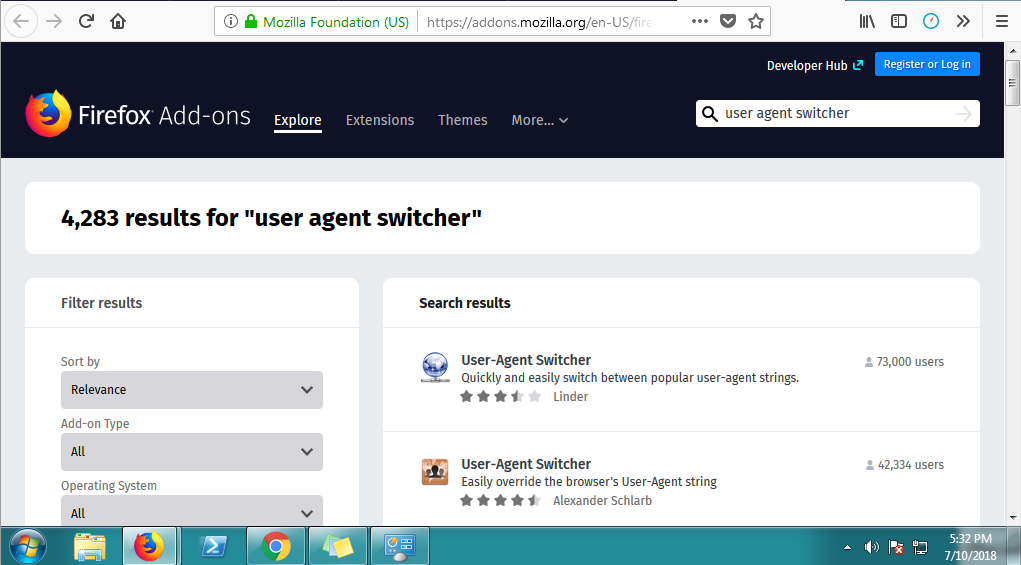Click the green padlock security icon
The width and height of the screenshot is (1021, 565).
pyautogui.click(x=251, y=21)
